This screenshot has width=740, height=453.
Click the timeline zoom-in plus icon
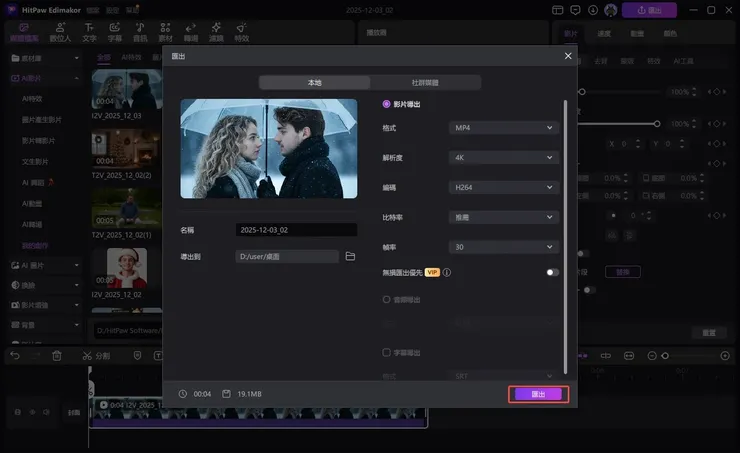(725, 355)
